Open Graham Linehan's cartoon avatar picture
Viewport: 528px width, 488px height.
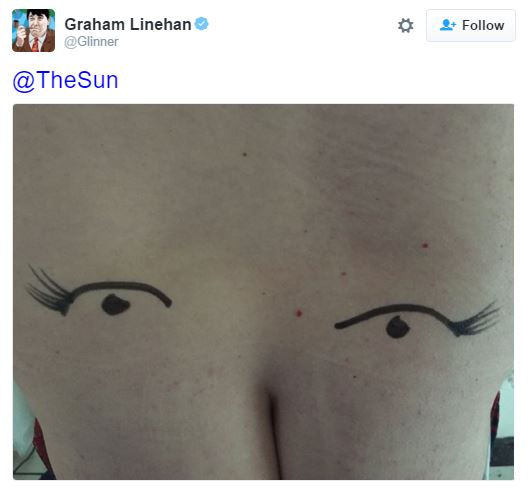(x=33, y=30)
